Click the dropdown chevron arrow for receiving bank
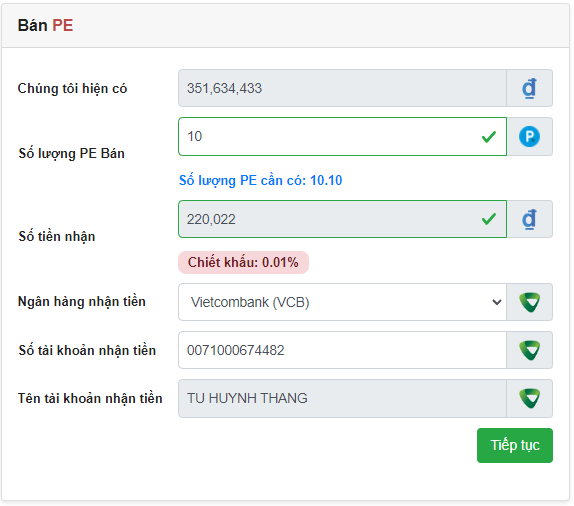 (x=496, y=302)
